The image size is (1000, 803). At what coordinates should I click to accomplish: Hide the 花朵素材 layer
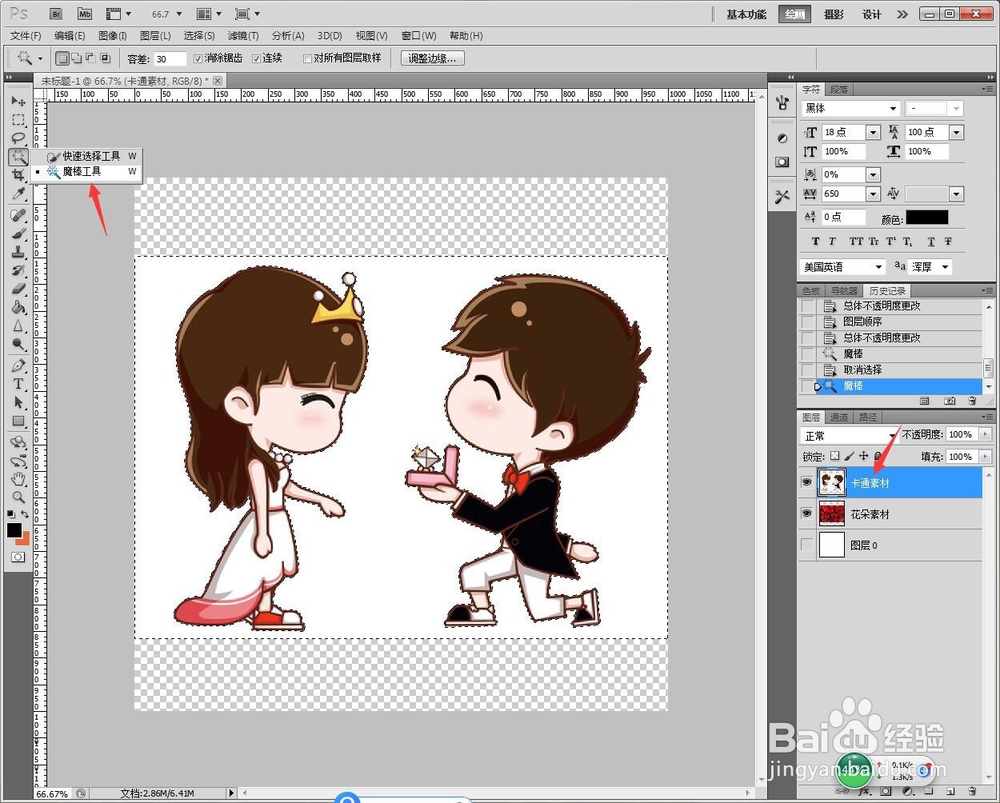tap(807, 513)
